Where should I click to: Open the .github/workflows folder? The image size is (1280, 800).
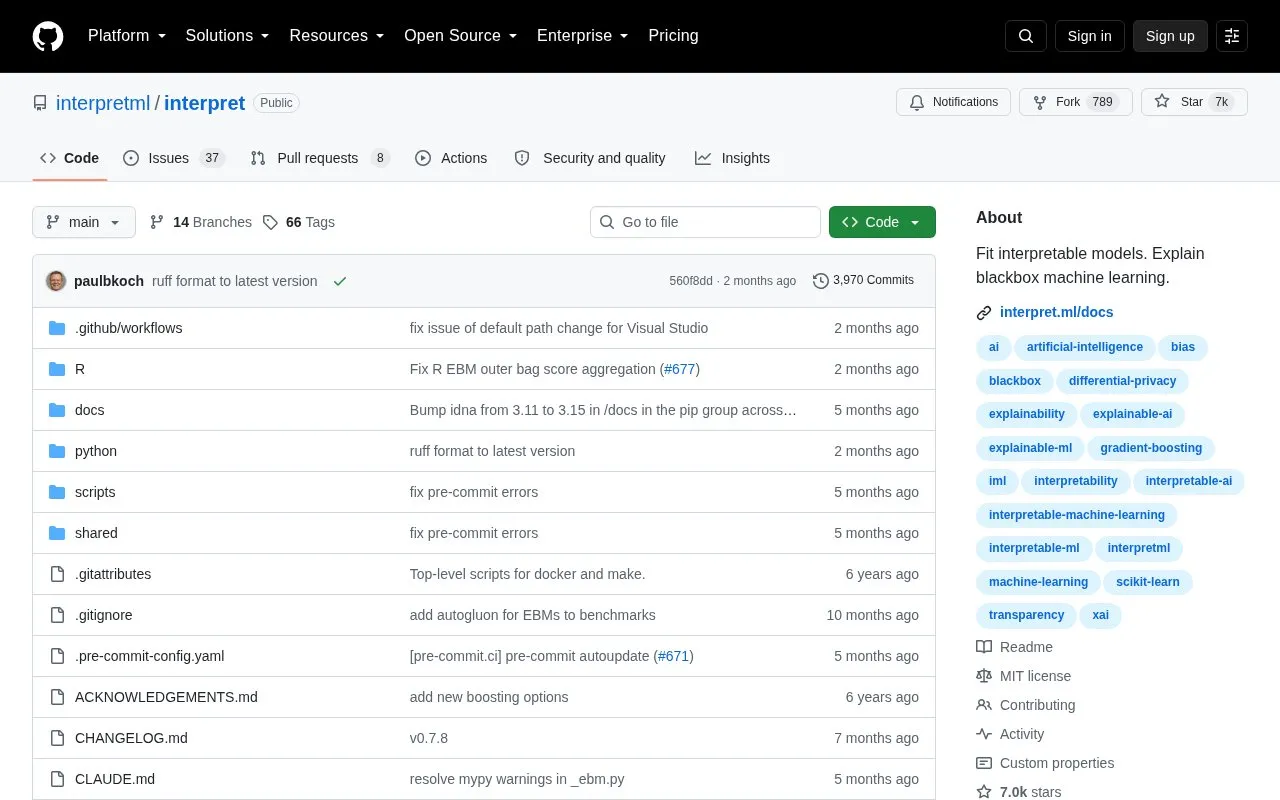[128, 328]
